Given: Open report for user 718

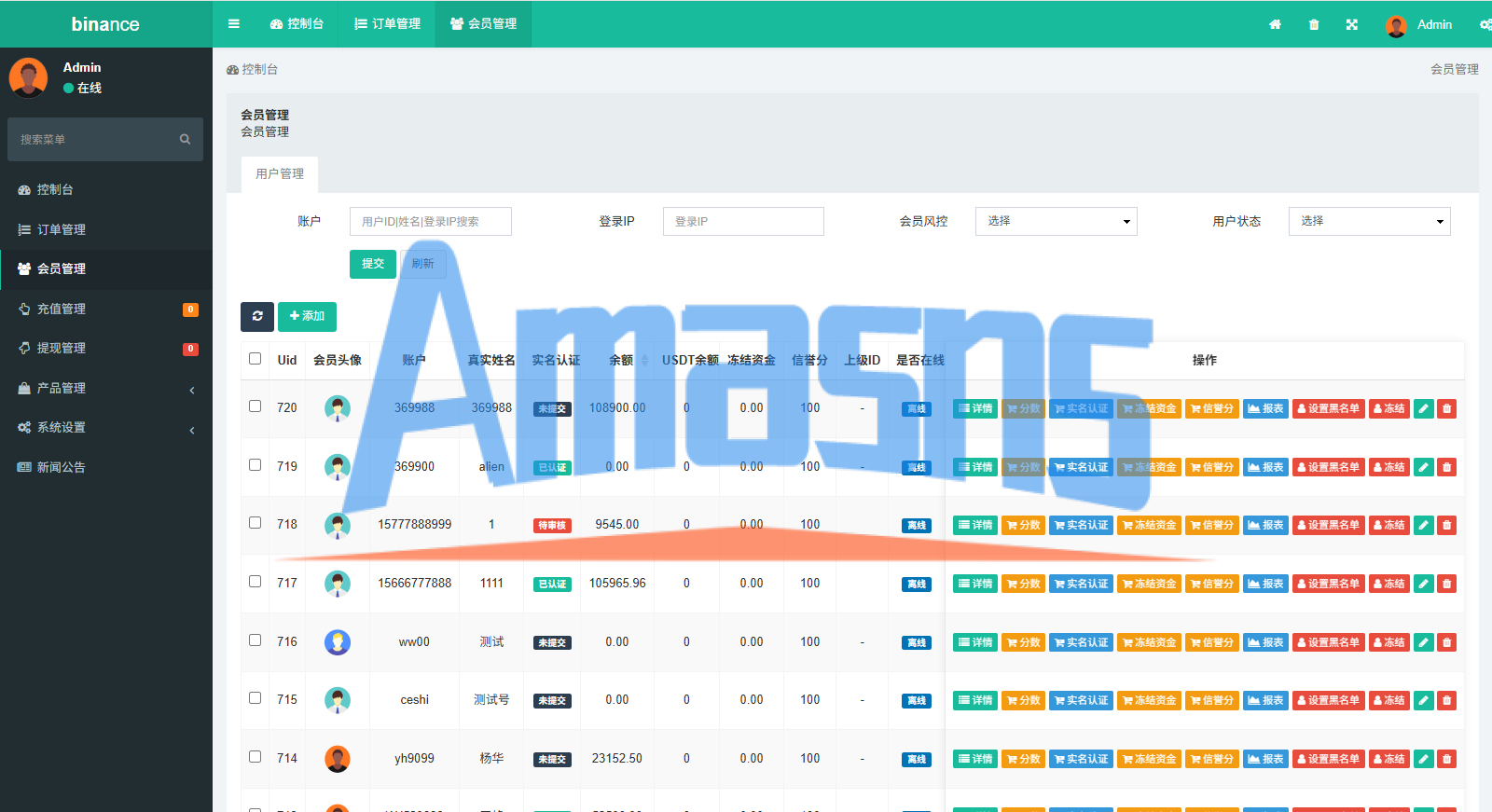Looking at the screenshot, I should pos(1265,525).
